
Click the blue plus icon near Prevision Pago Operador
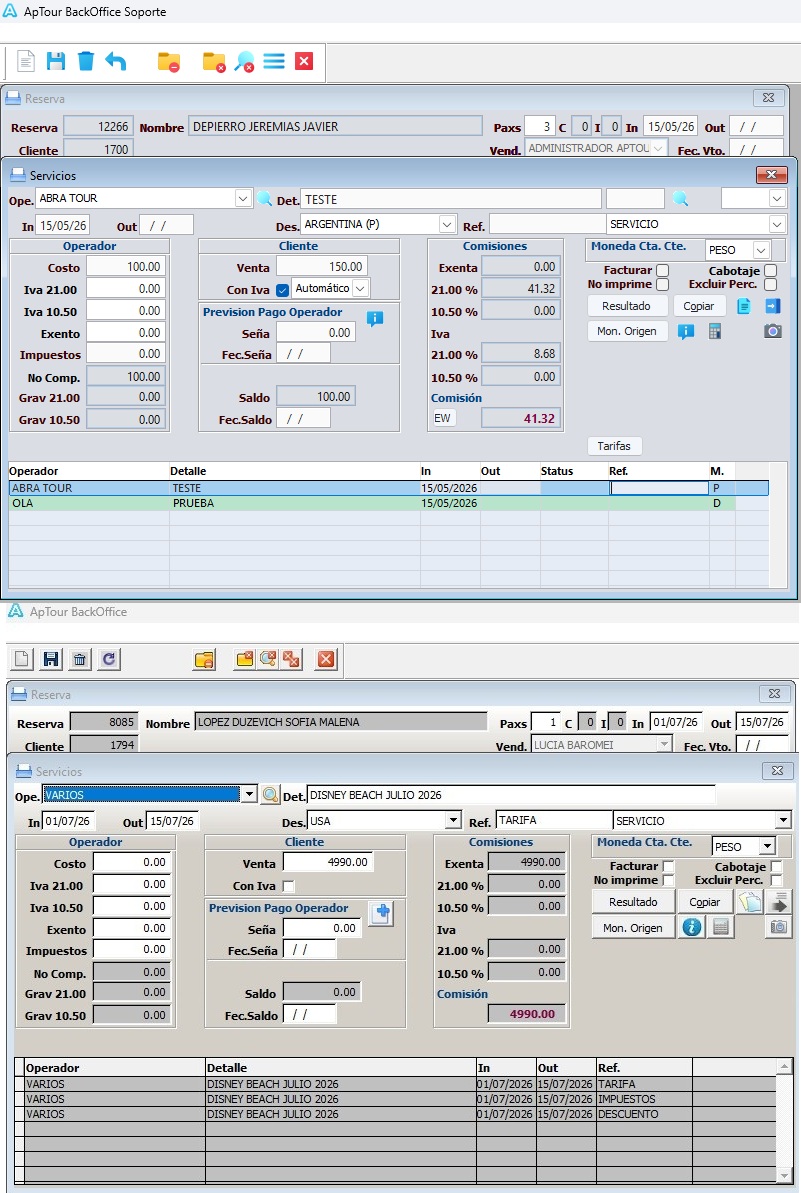pos(382,912)
